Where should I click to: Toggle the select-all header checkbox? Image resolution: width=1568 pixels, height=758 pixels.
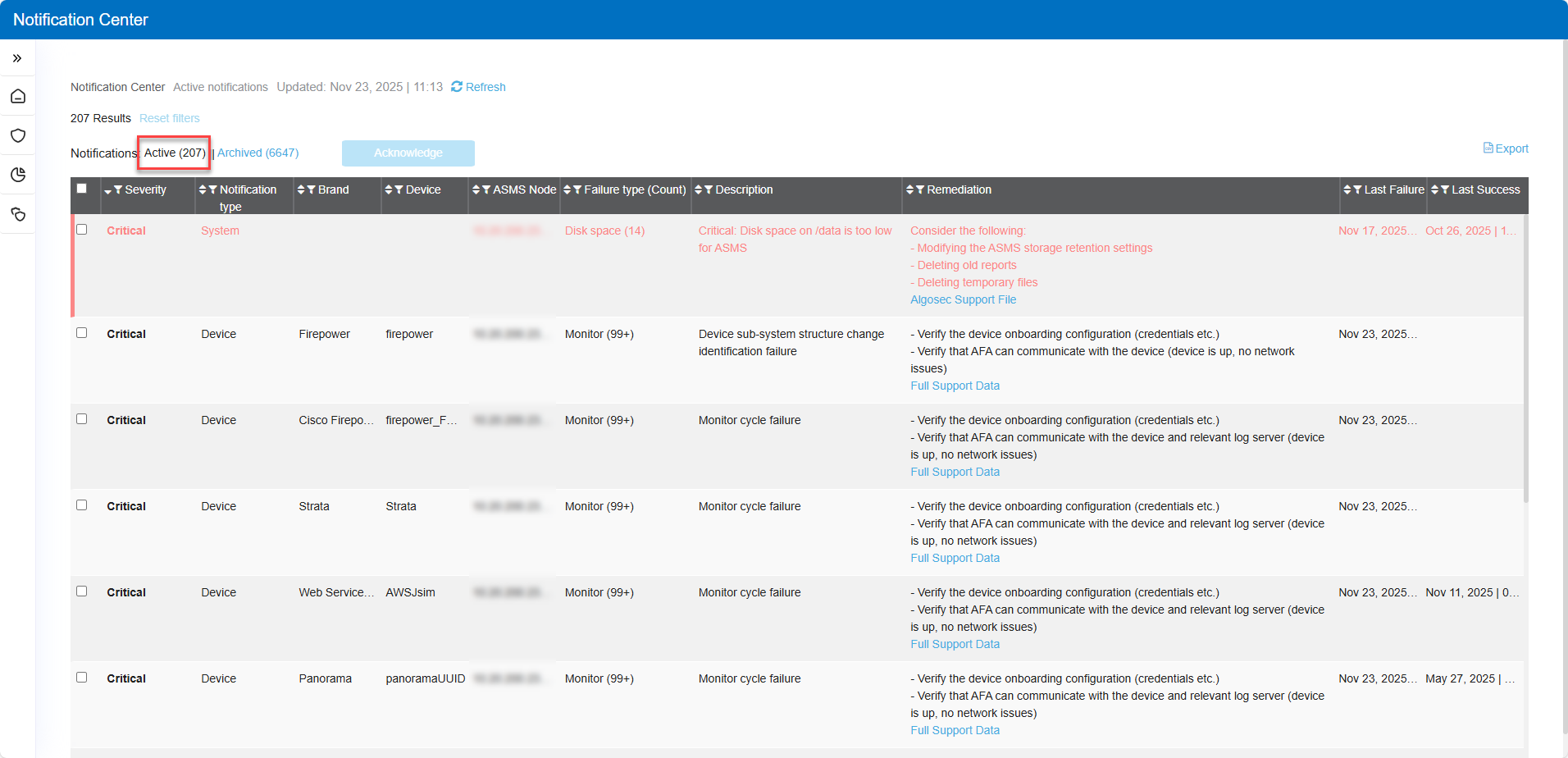82,189
